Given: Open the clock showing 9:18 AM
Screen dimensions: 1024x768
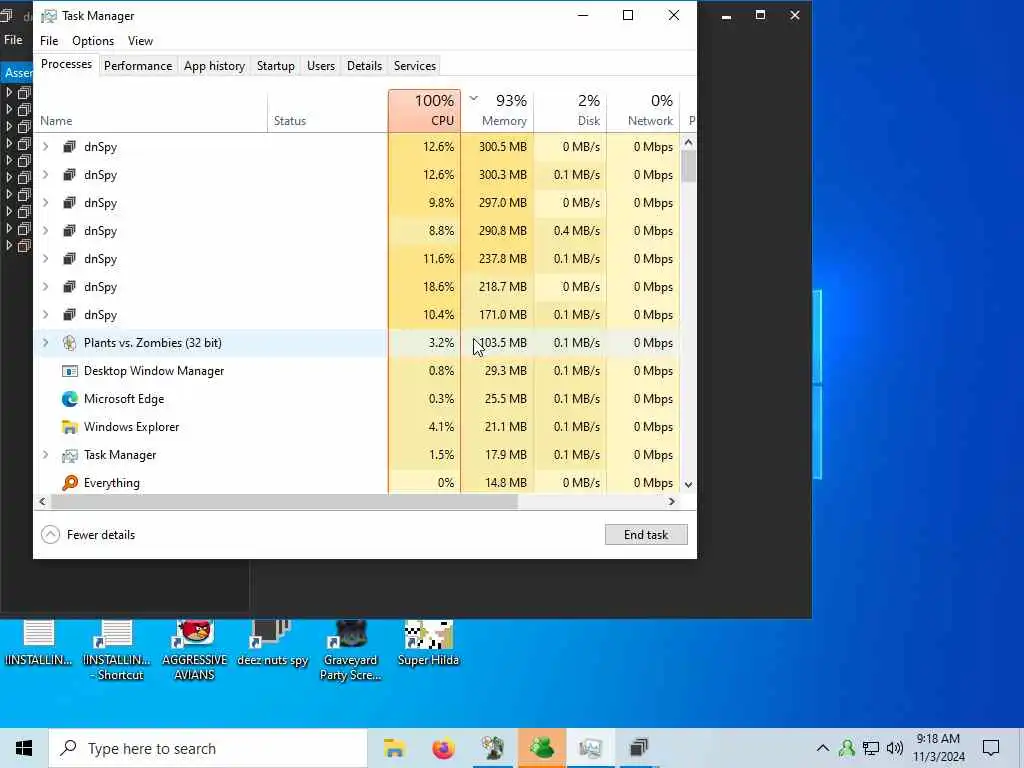Looking at the screenshot, I should point(938,748).
